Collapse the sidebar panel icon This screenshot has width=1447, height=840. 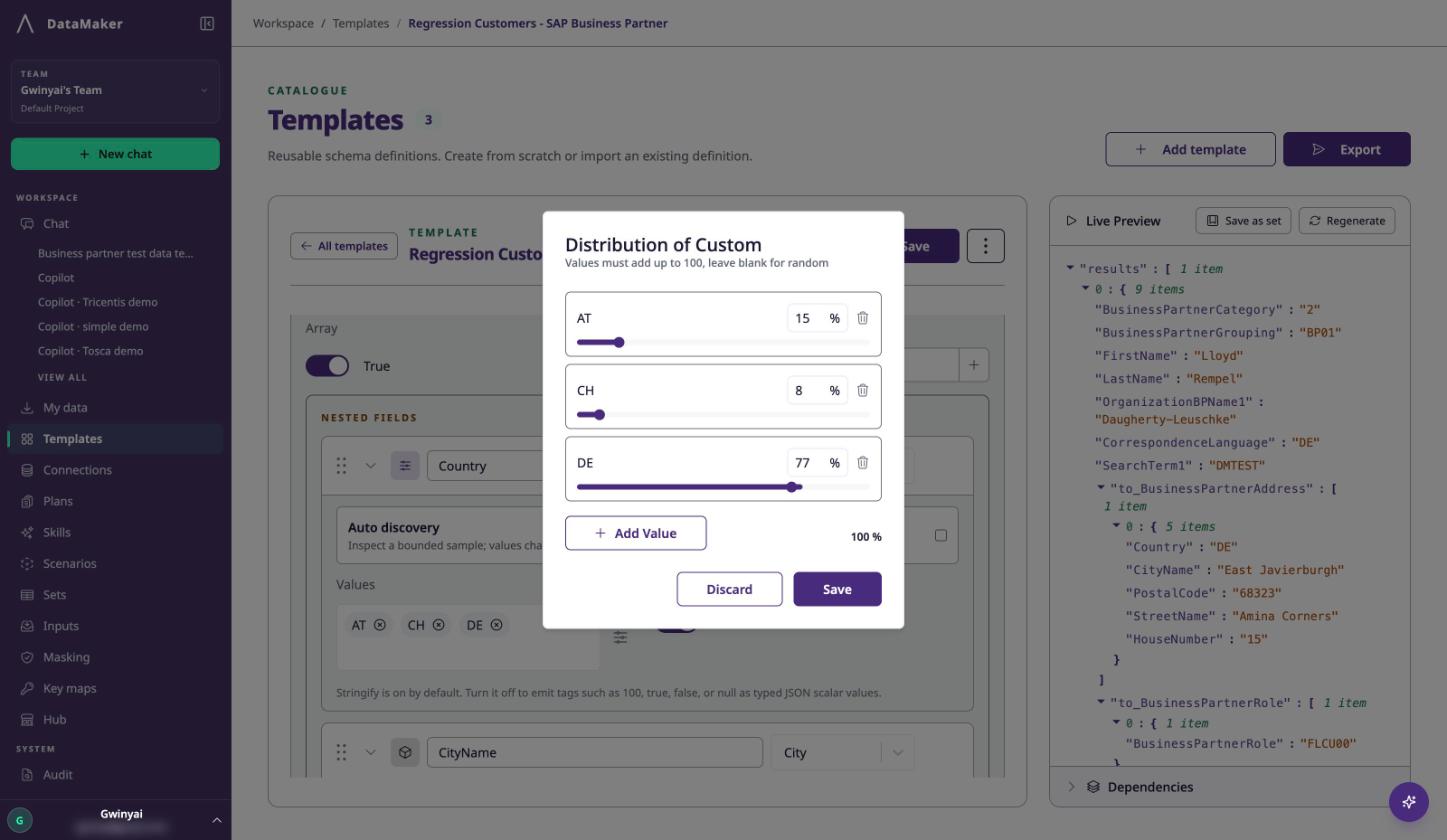click(x=207, y=23)
